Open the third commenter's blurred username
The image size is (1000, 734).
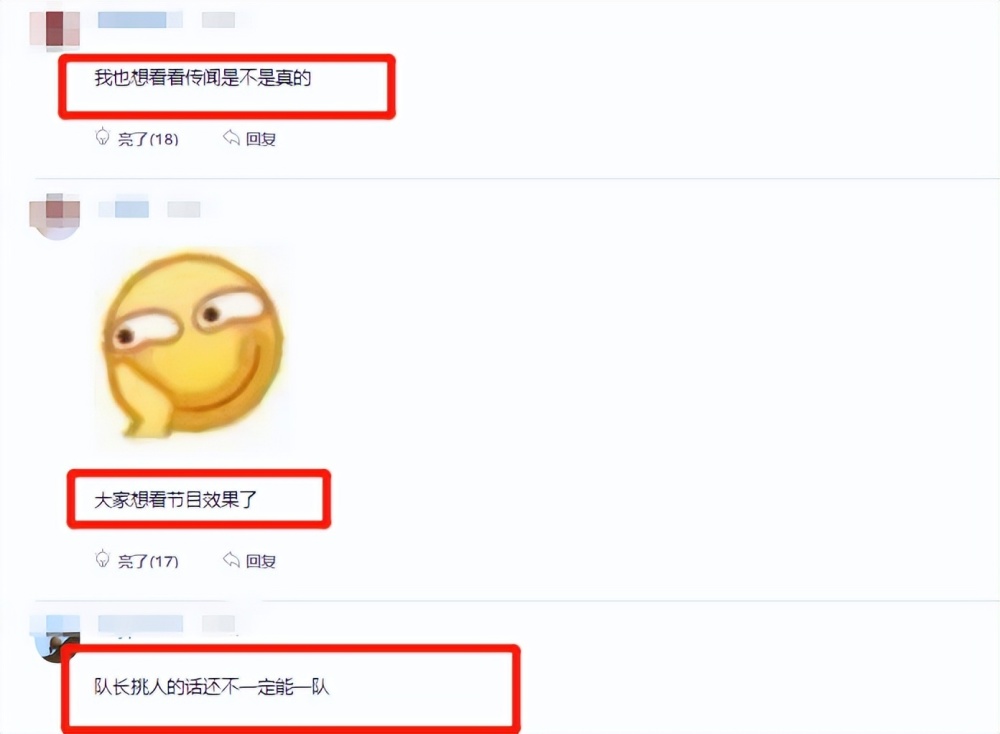coord(140,623)
